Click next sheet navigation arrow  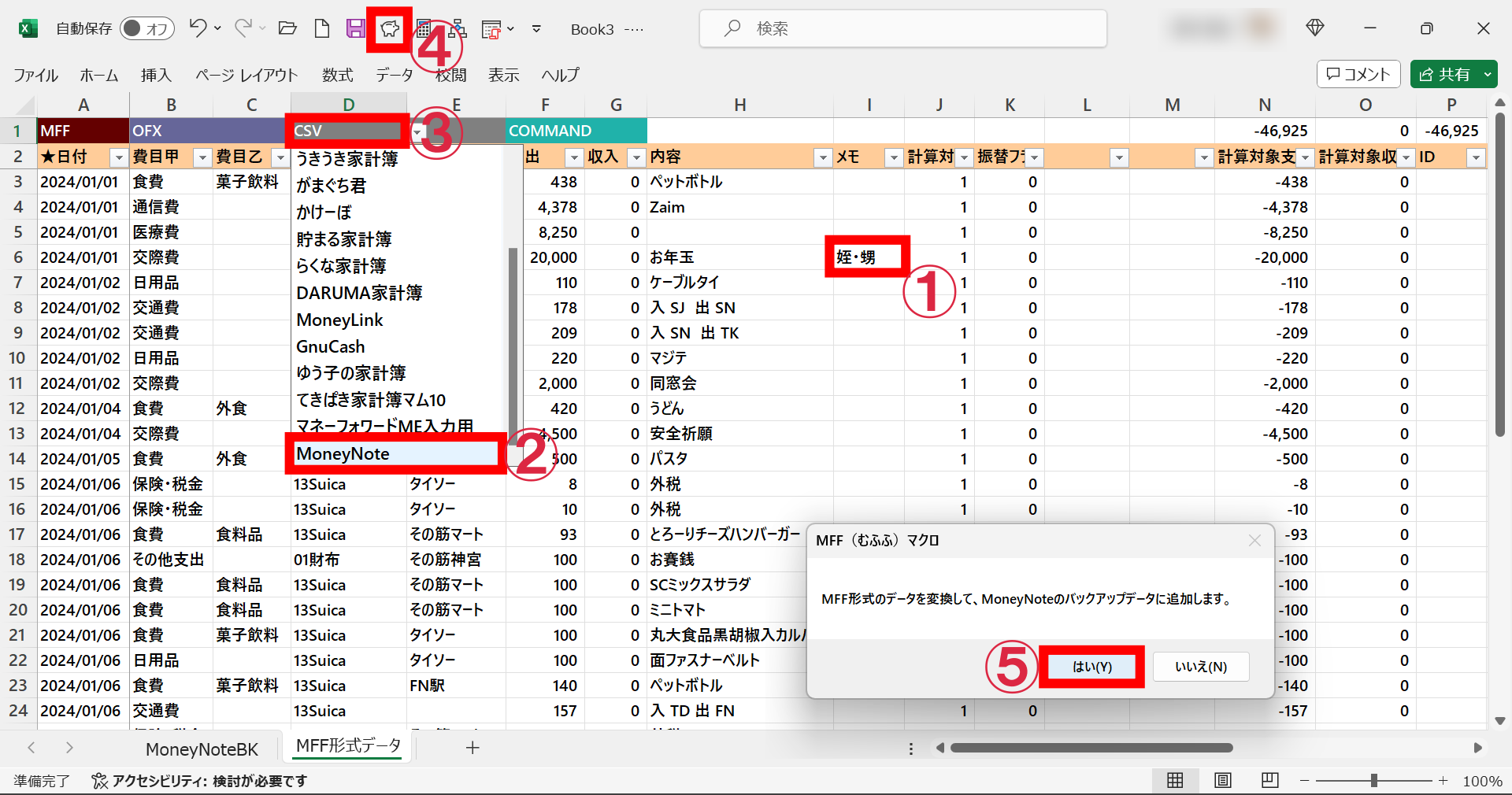click(69, 748)
